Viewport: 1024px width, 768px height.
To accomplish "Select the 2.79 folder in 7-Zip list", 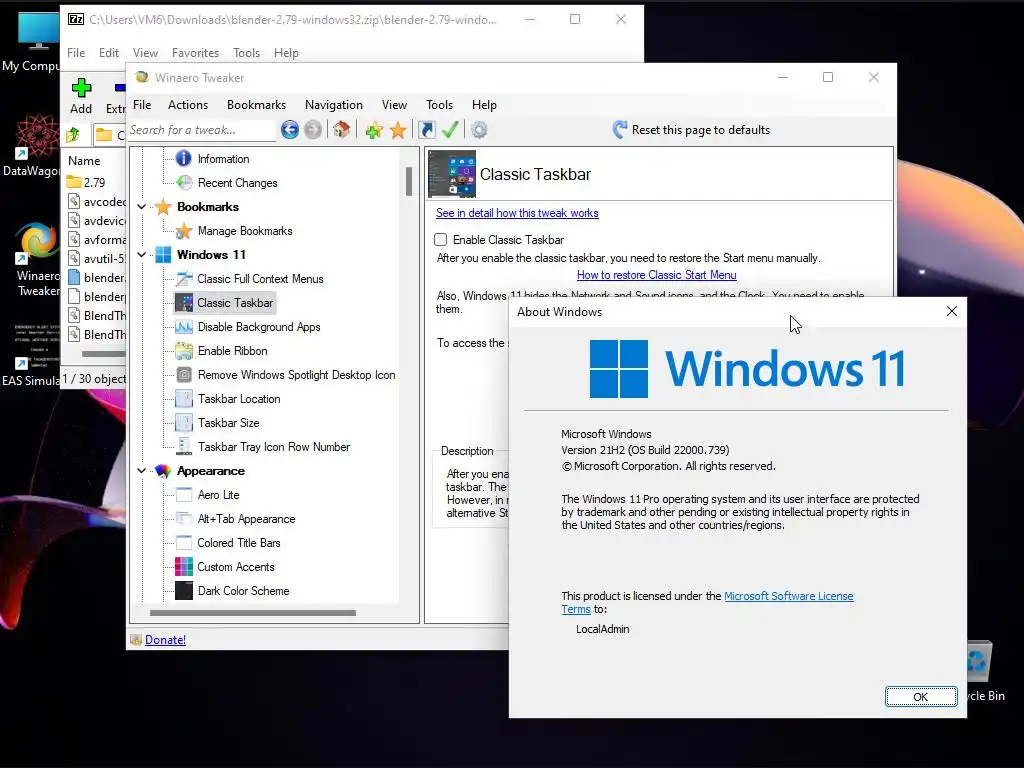I will tap(95, 182).
